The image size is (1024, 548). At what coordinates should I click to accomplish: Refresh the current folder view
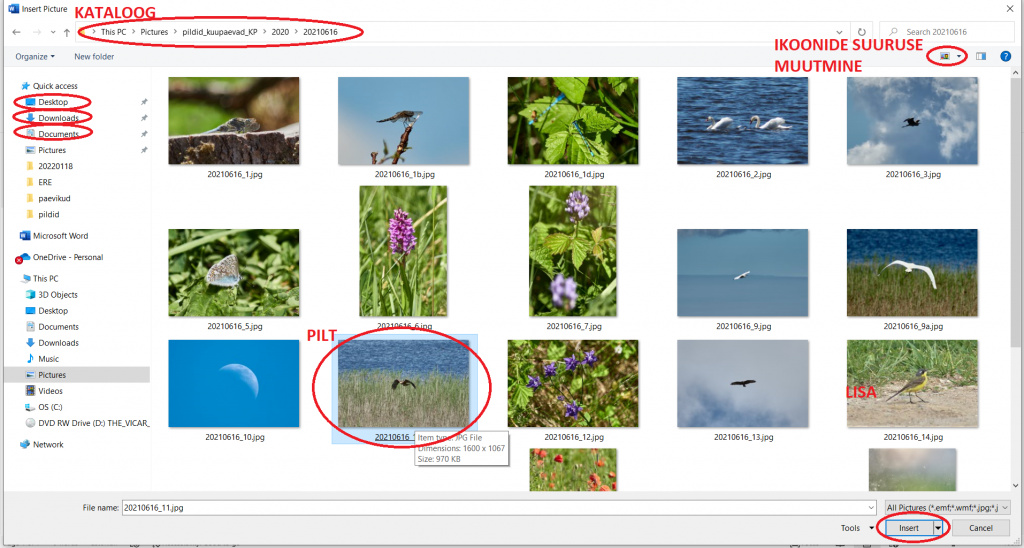coord(862,32)
